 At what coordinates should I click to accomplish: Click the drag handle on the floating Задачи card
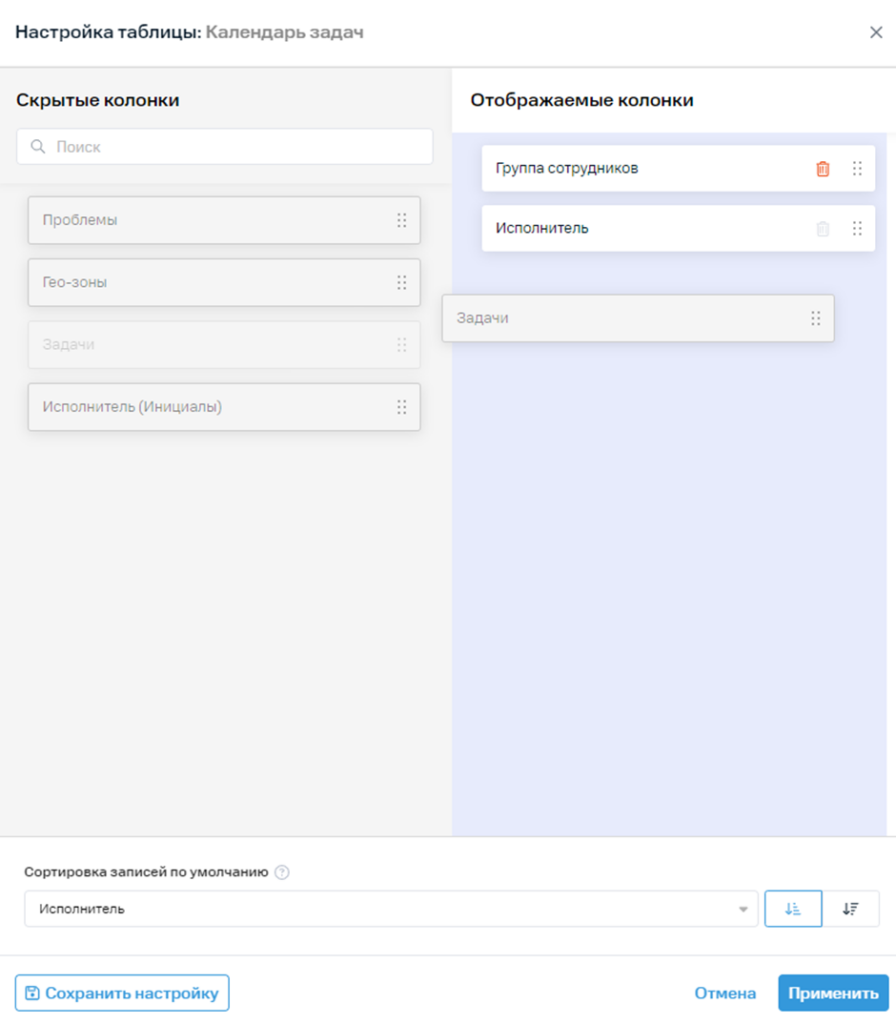[816, 319]
